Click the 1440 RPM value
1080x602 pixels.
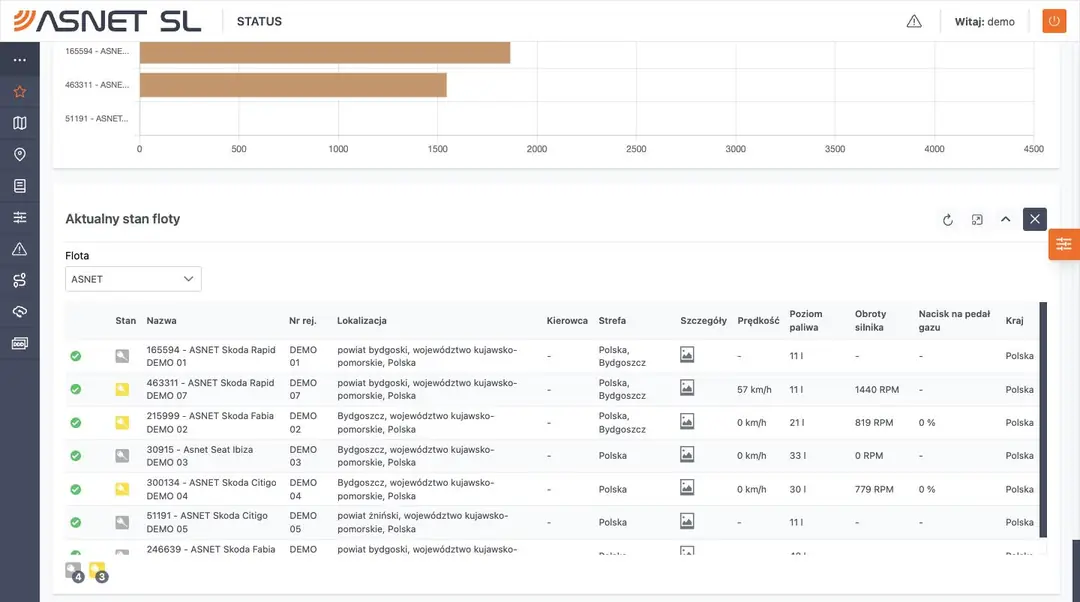coord(877,389)
